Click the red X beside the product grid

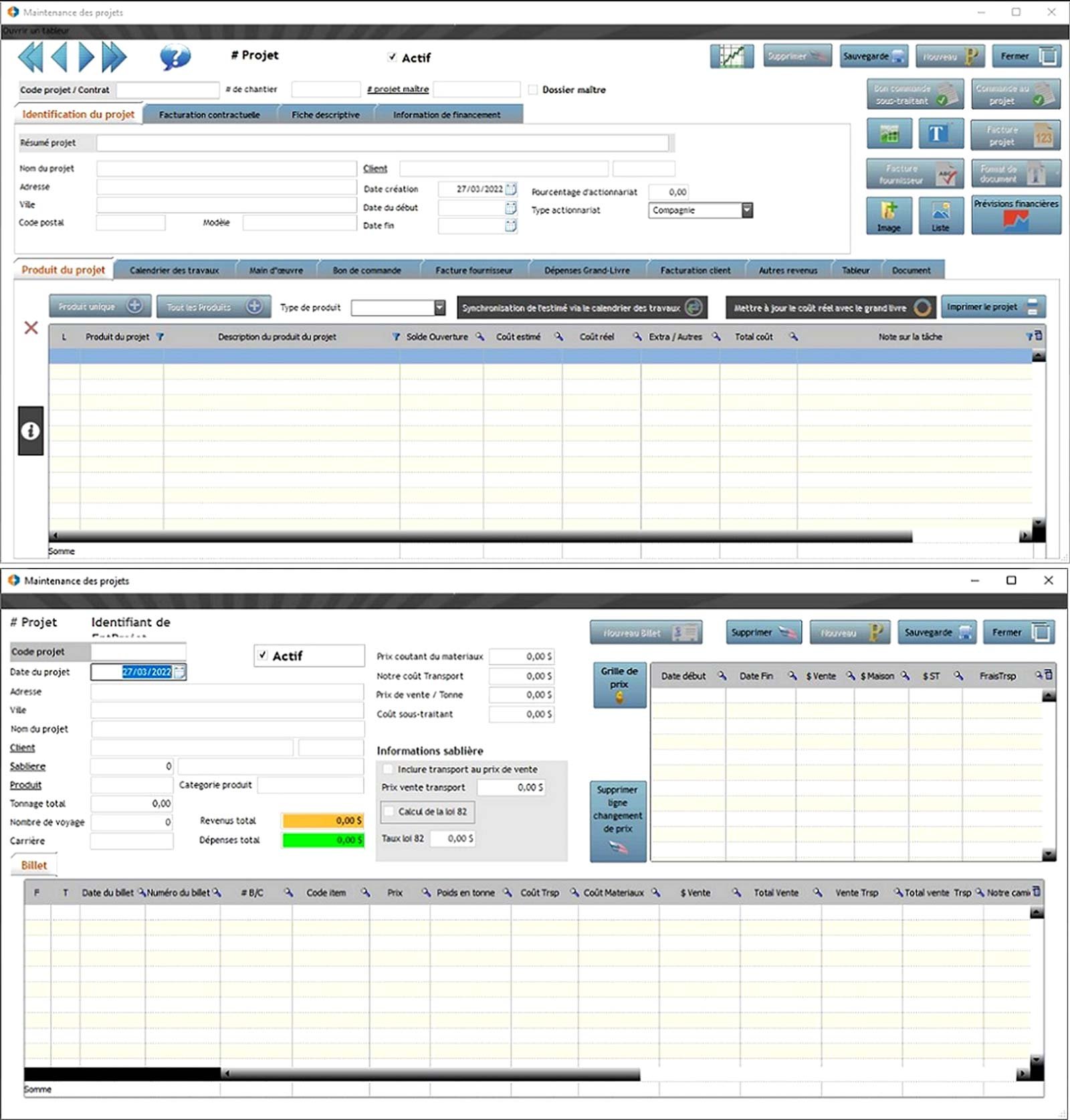(x=31, y=327)
